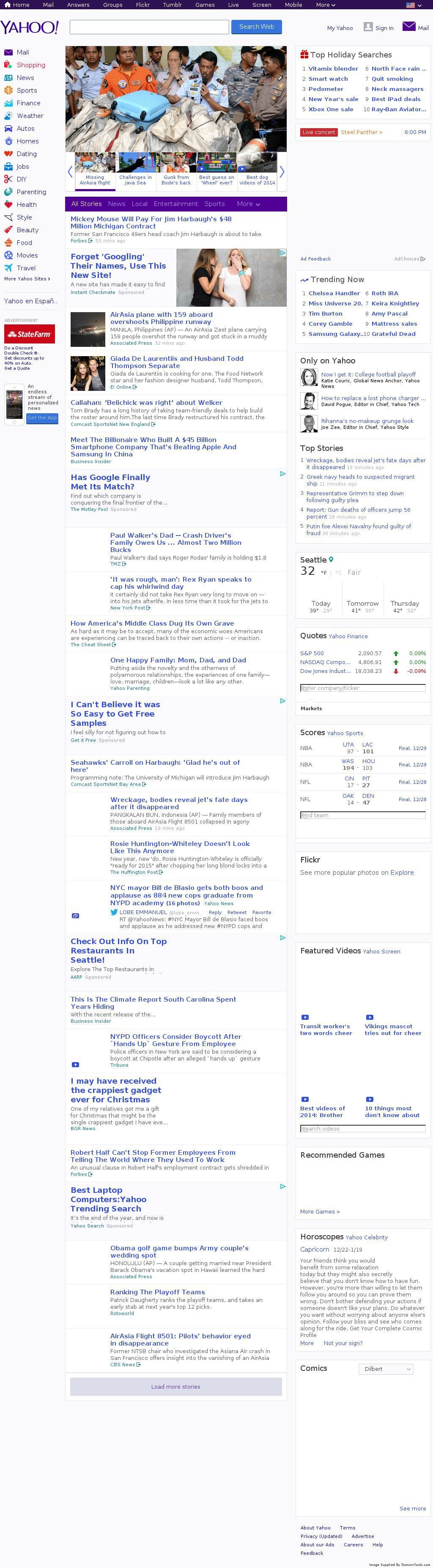
Task: Switch to the Local stories tab
Action: point(139,204)
